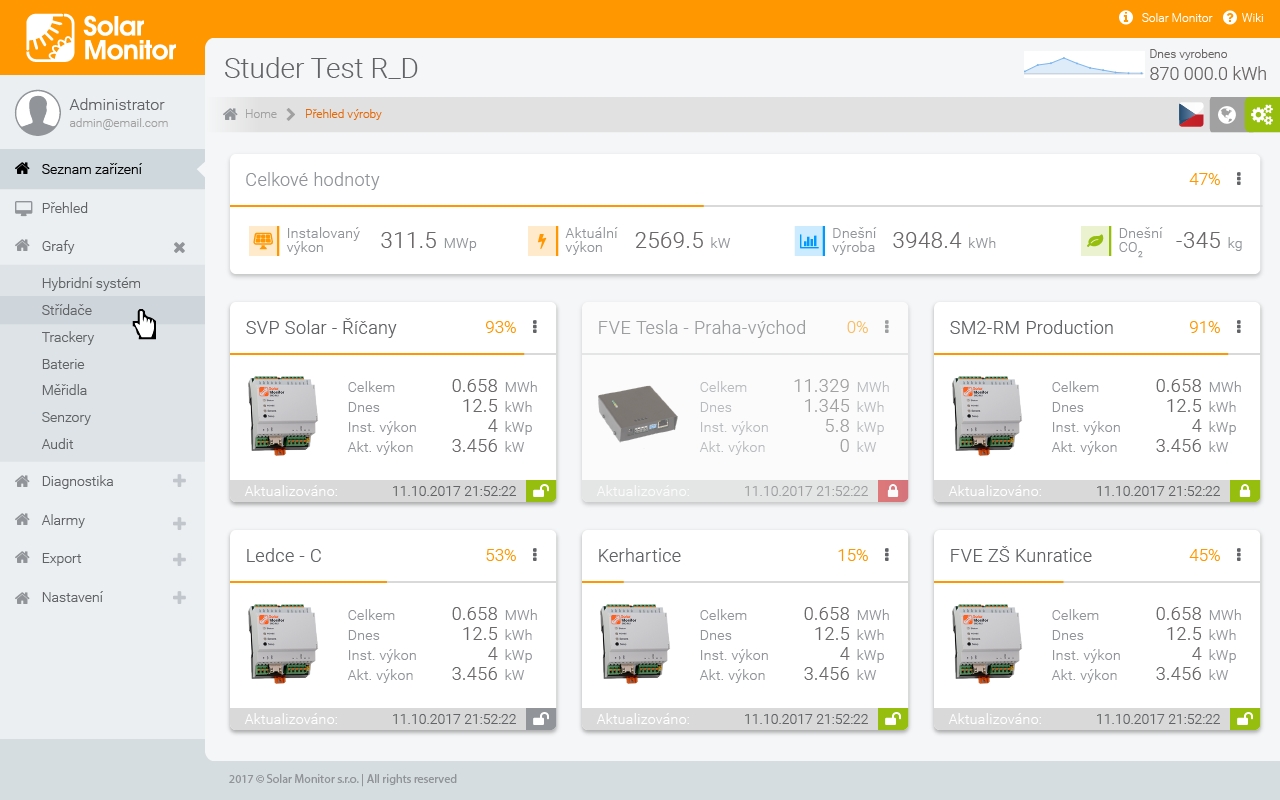Screen dimensions: 1280x800
Task: Toggle red lock on FVE Tesla card
Action: 892,491
